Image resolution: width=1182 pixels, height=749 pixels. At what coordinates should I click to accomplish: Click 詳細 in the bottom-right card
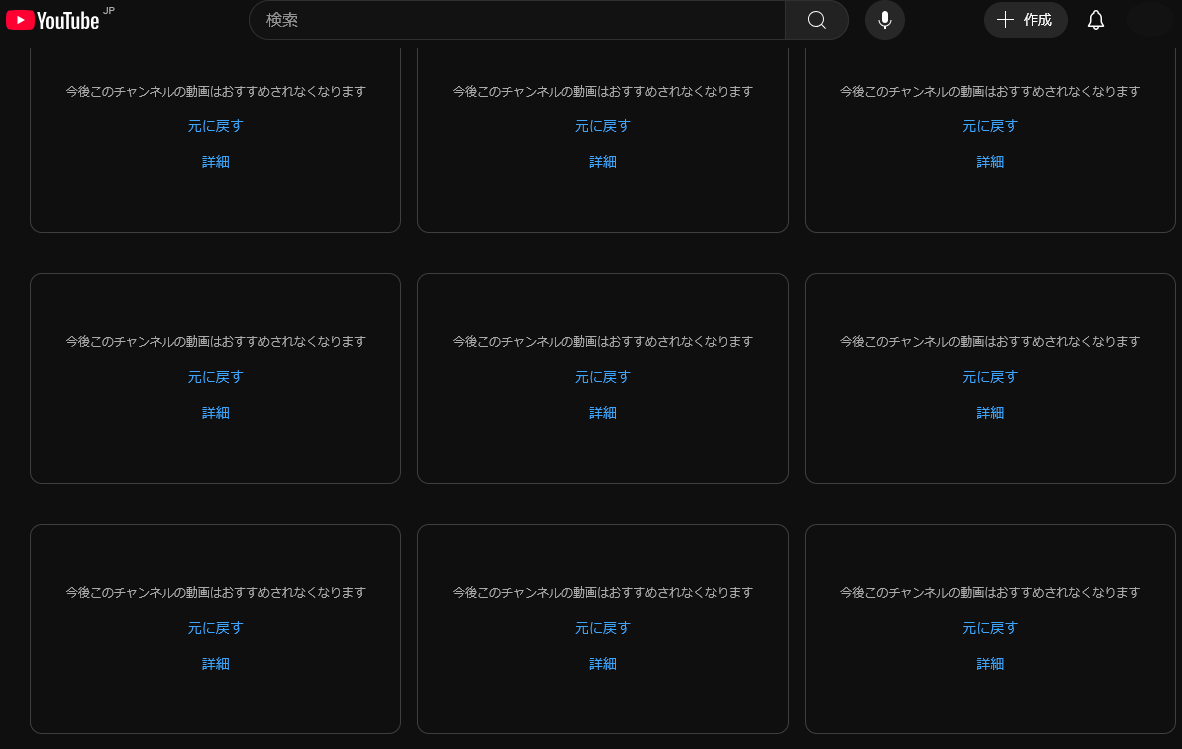[990, 664]
